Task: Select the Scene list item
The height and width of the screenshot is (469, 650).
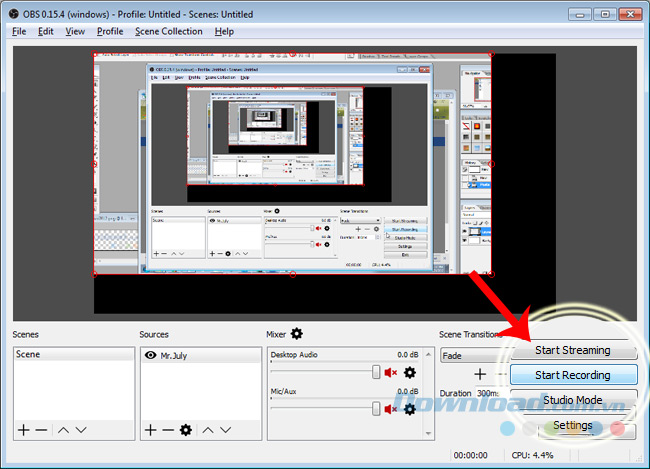Action: coord(74,355)
